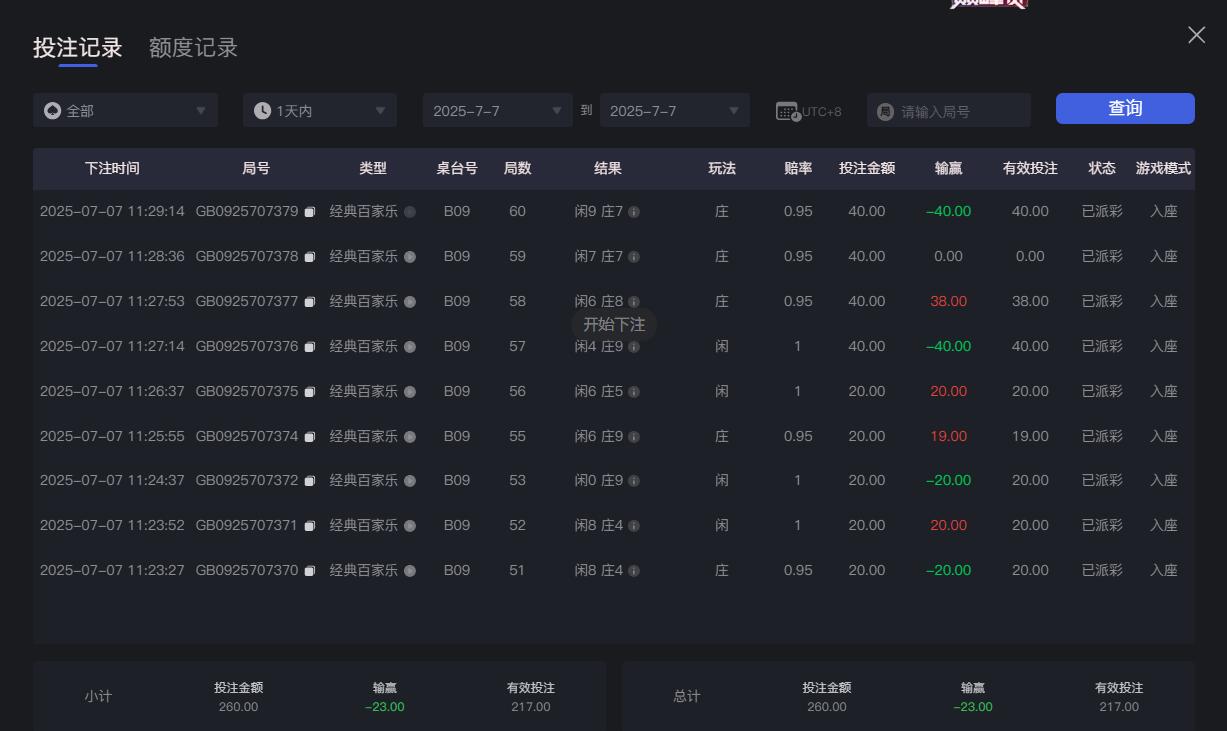Open the start date 2025-7-7 dropdown

(x=497, y=110)
